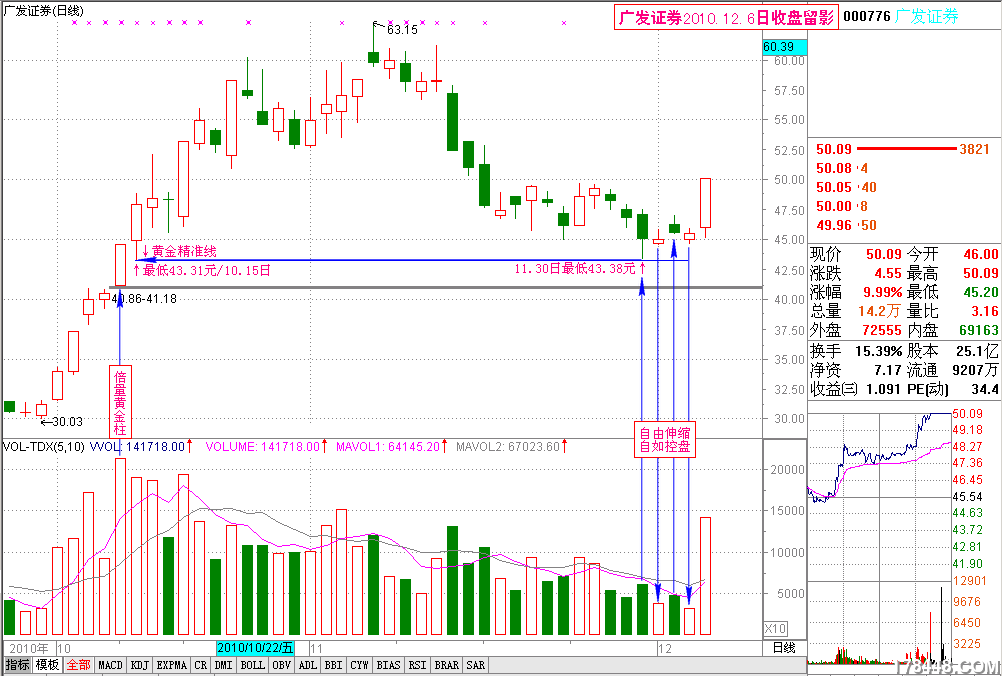Image resolution: width=1002 pixels, height=676 pixels.
Task: Click the 换手 value 15.39%
Action: [879, 351]
